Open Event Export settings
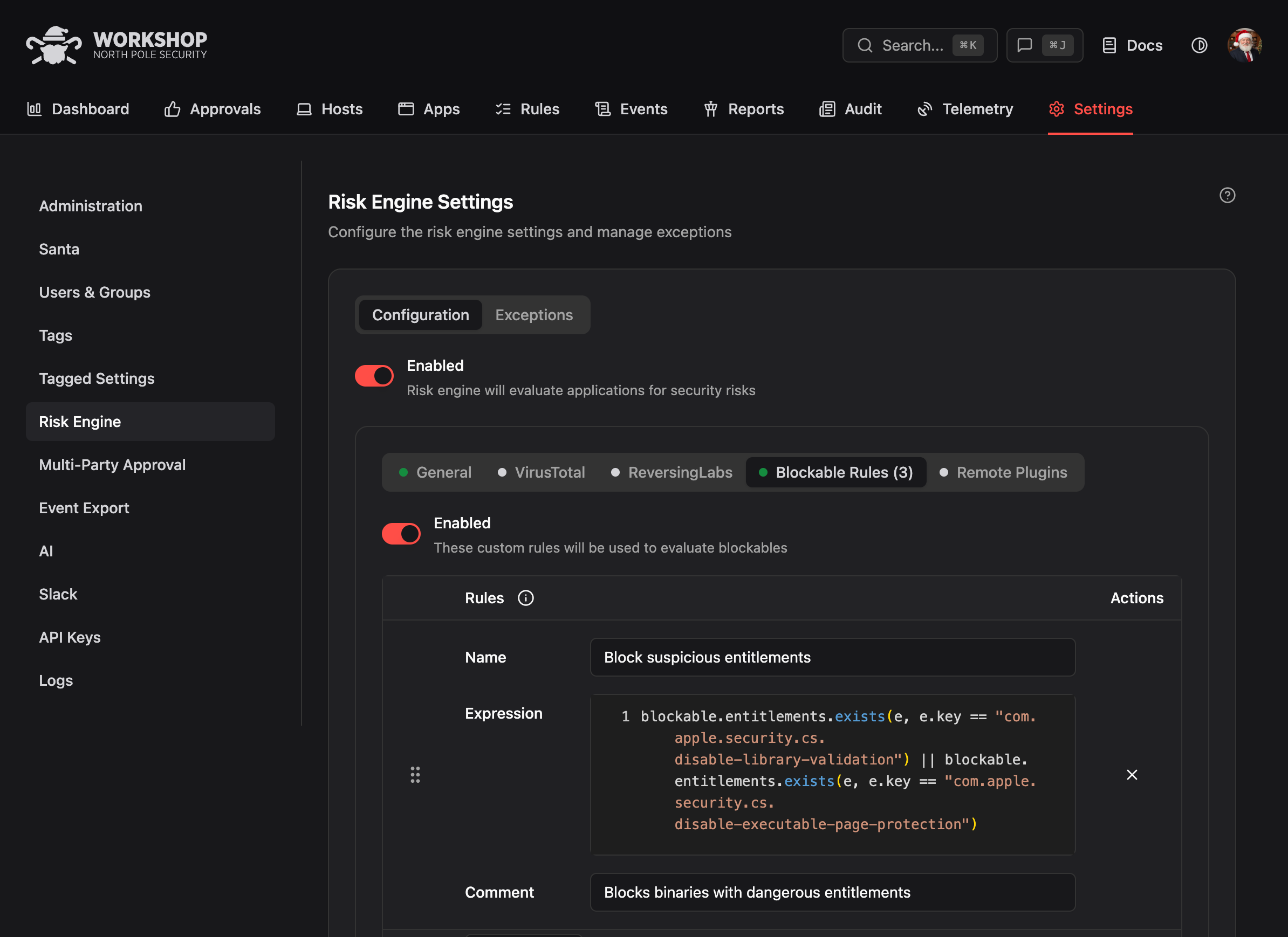The image size is (1288, 937). pyautogui.click(x=150, y=508)
